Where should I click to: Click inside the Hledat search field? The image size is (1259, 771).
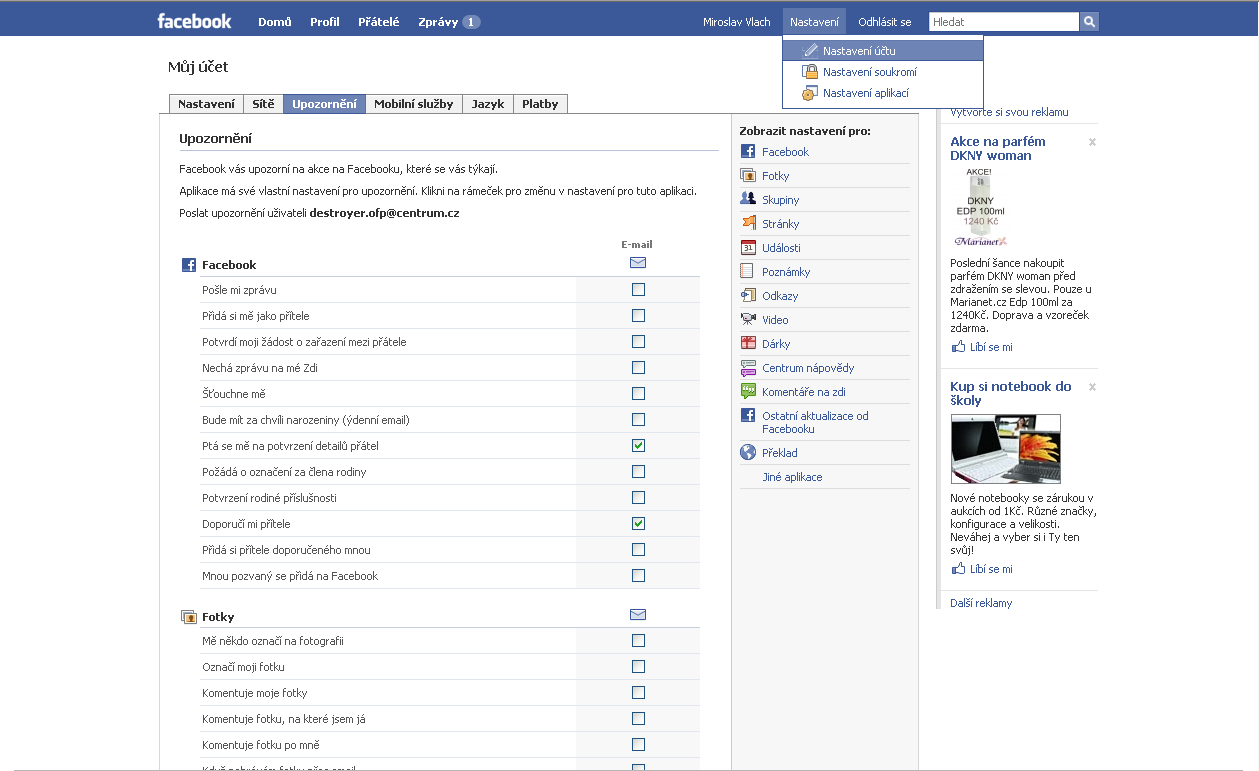pos(1004,21)
